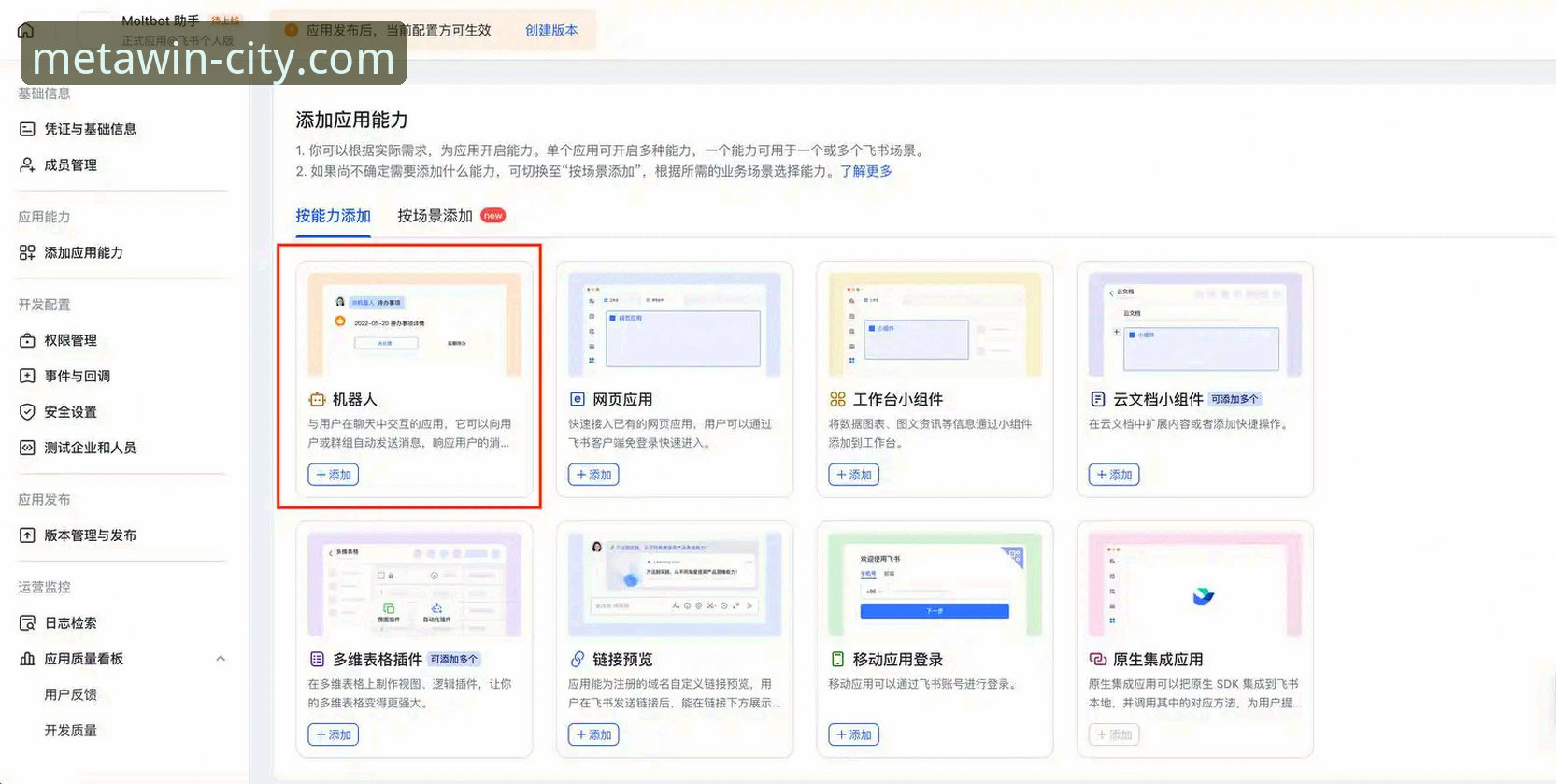Click the 了解更多 link
Viewport: 1556px width, 784px height.
[866, 171]
